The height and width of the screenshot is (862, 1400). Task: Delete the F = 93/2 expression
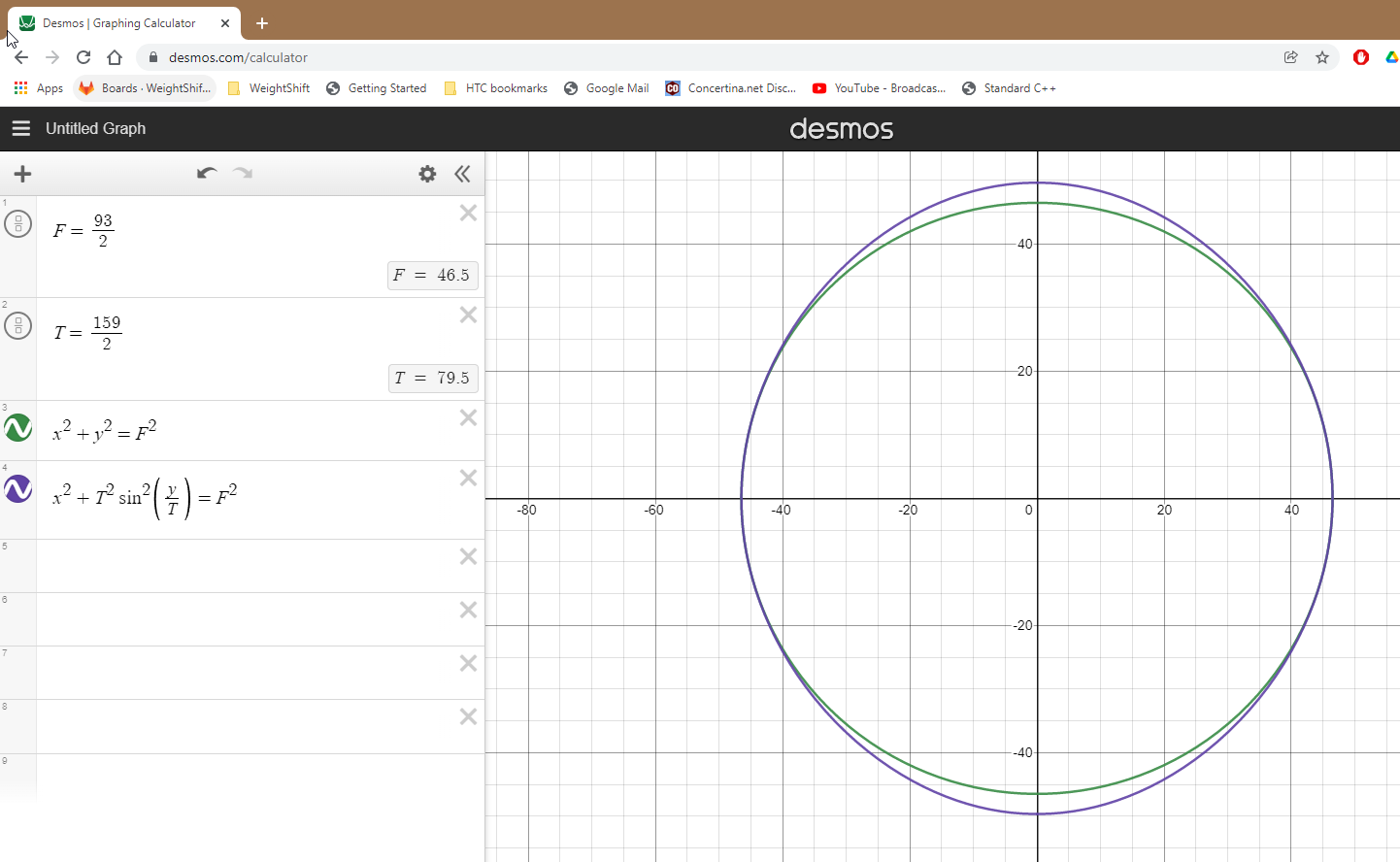coord(468,213)
